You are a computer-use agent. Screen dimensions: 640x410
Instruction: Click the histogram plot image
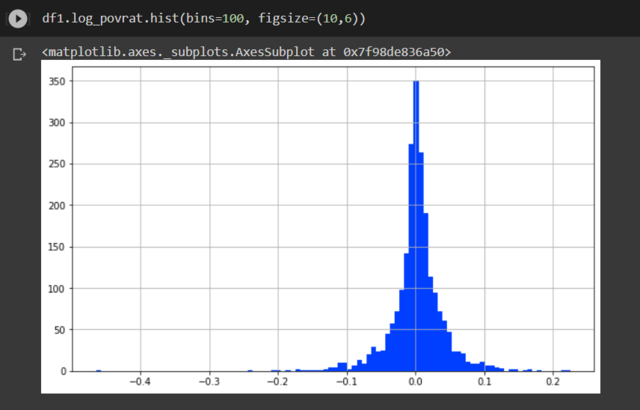coord(320,227)
